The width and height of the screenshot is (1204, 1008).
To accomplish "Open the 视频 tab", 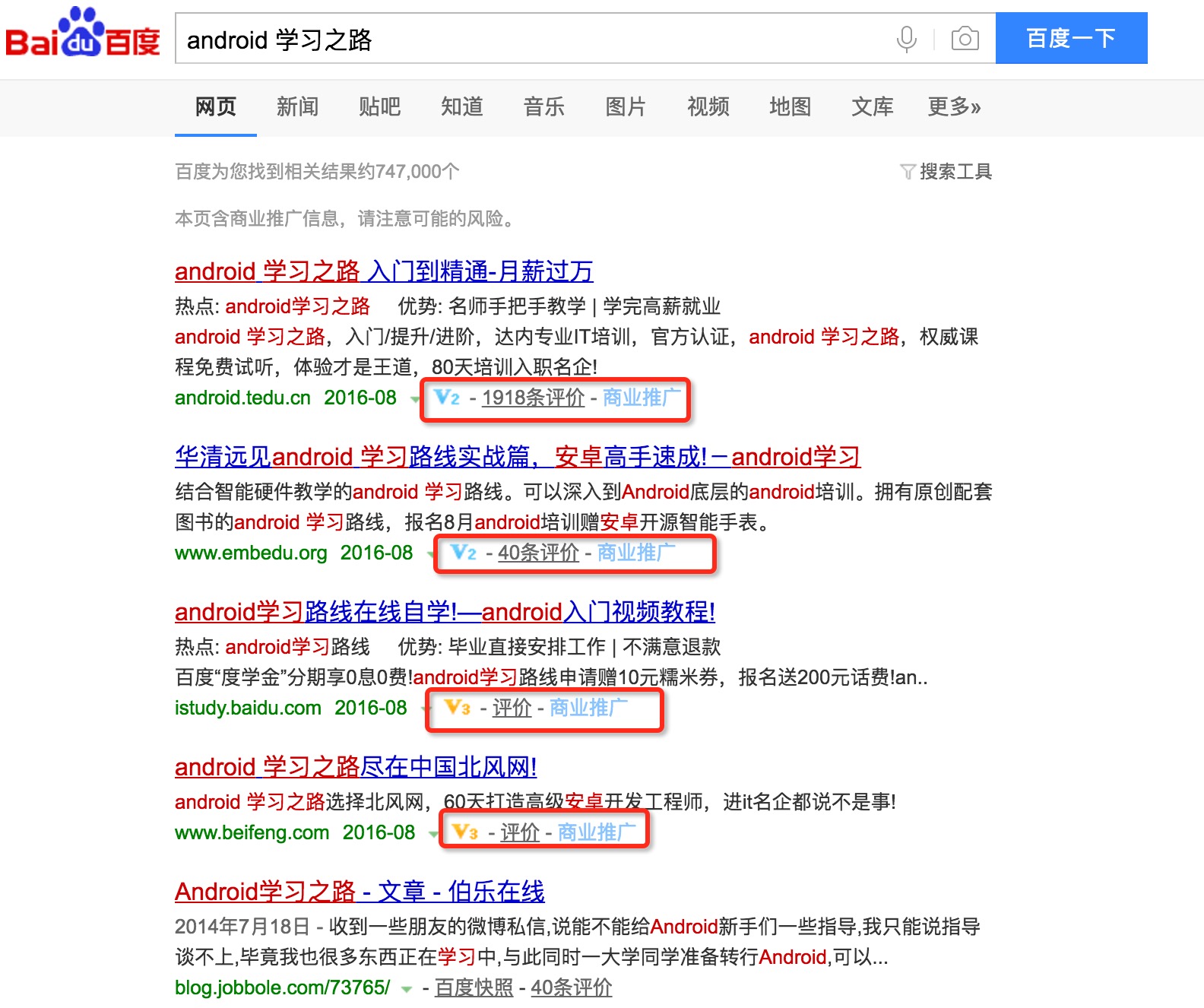I will click(x=708, y=107).
